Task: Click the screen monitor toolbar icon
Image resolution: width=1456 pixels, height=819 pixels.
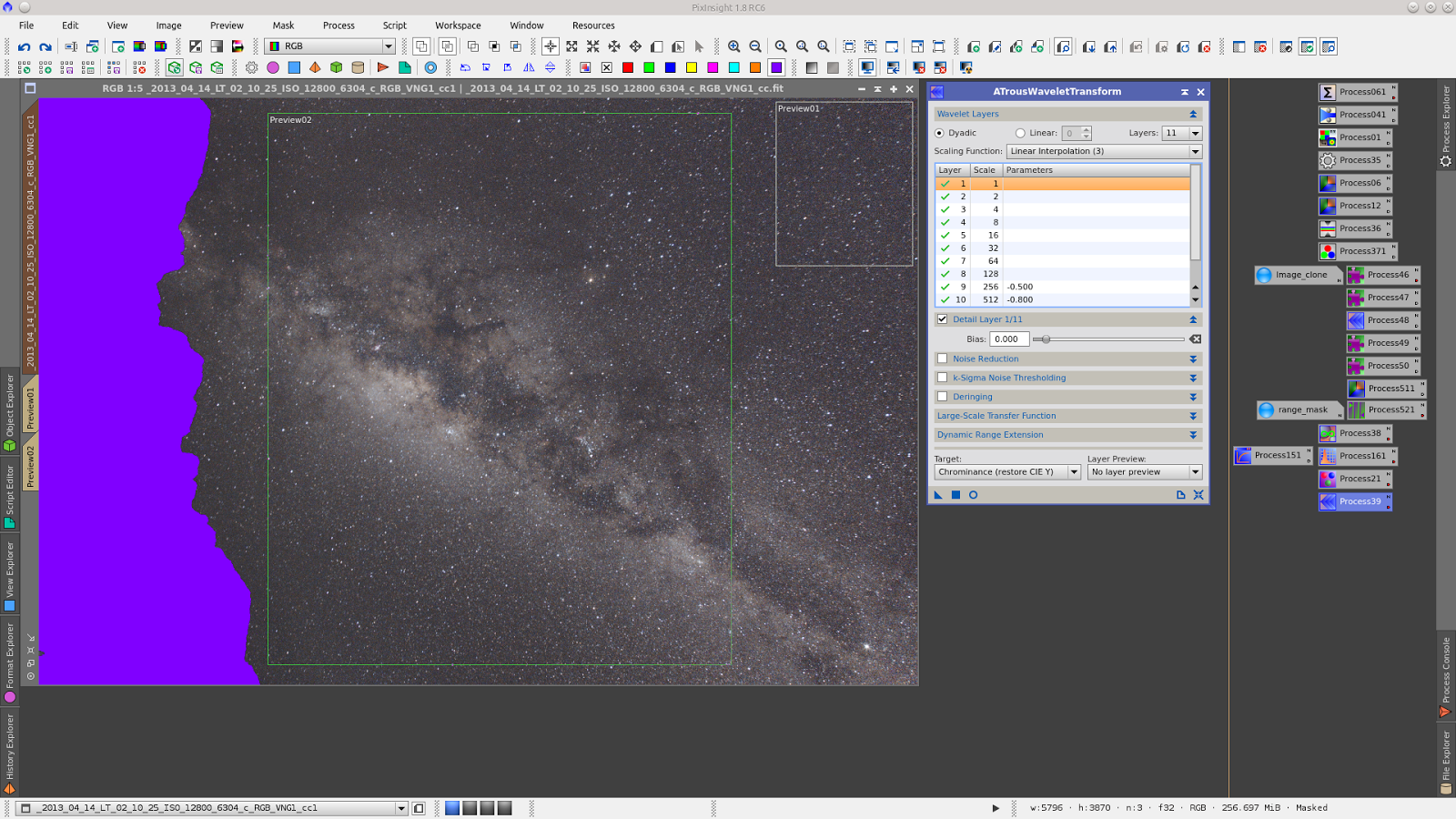Action: tap(867, 67)
